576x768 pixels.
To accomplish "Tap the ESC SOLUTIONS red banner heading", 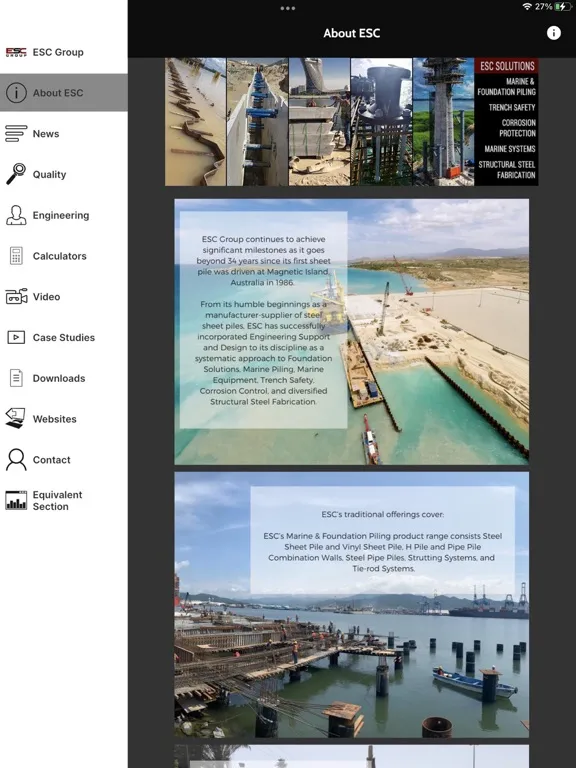I will [506, 66].
